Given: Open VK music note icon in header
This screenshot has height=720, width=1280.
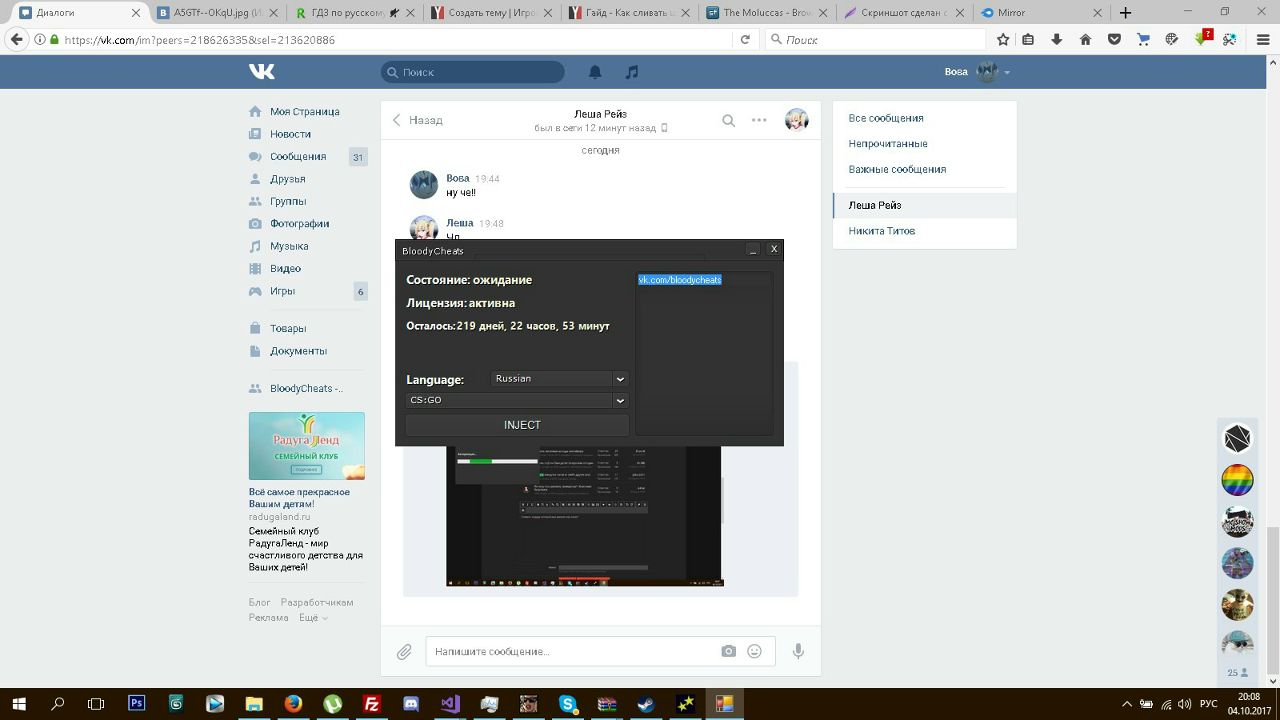Looking at the screenshot, I should (632, 72).
